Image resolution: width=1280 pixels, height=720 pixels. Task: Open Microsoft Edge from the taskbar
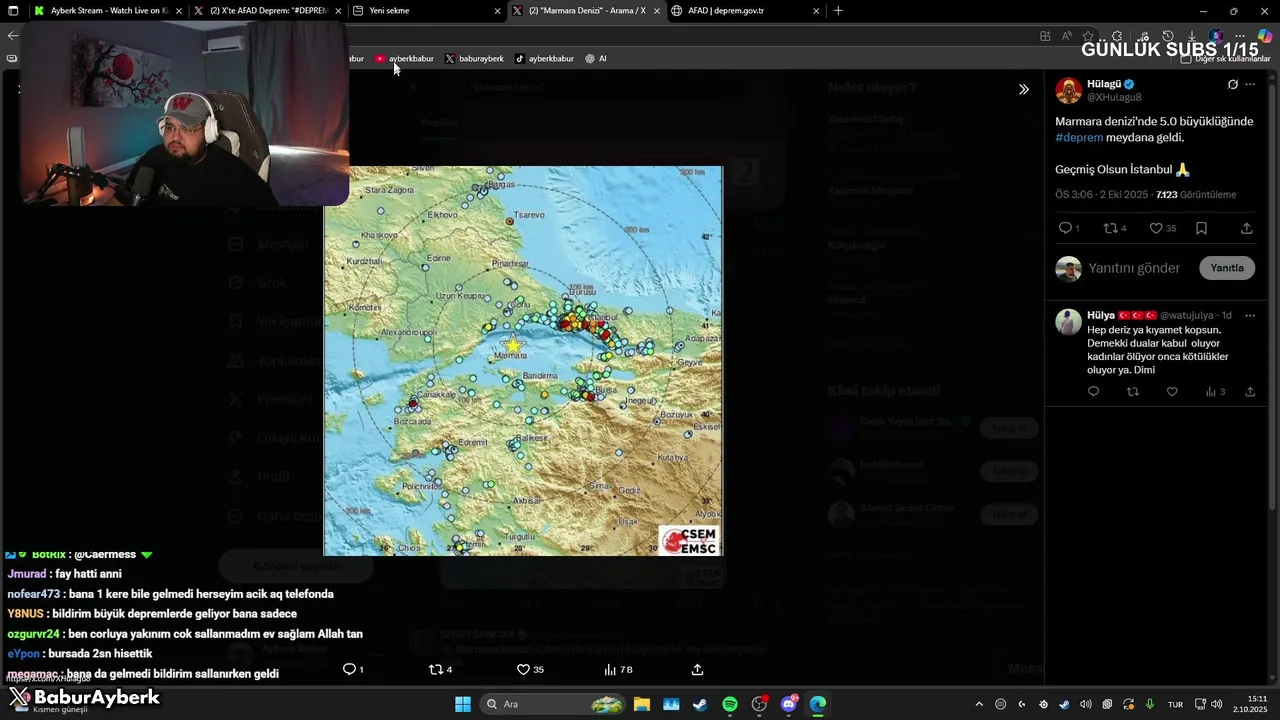(818, 704)
